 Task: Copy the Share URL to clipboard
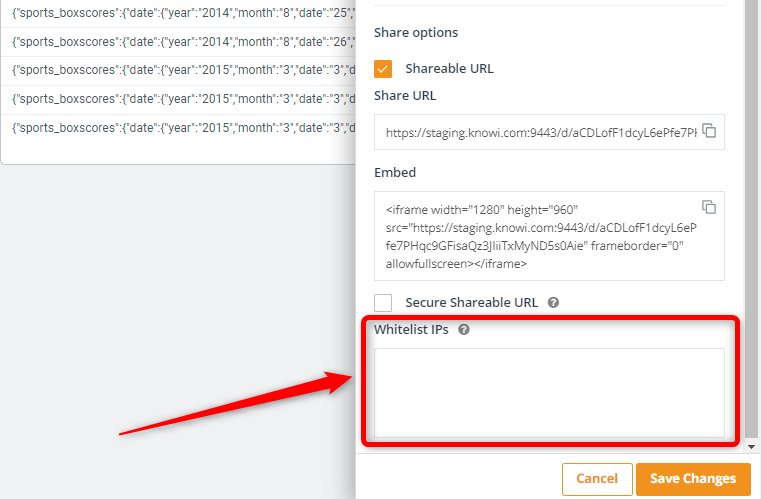click(x=709, y=131)
